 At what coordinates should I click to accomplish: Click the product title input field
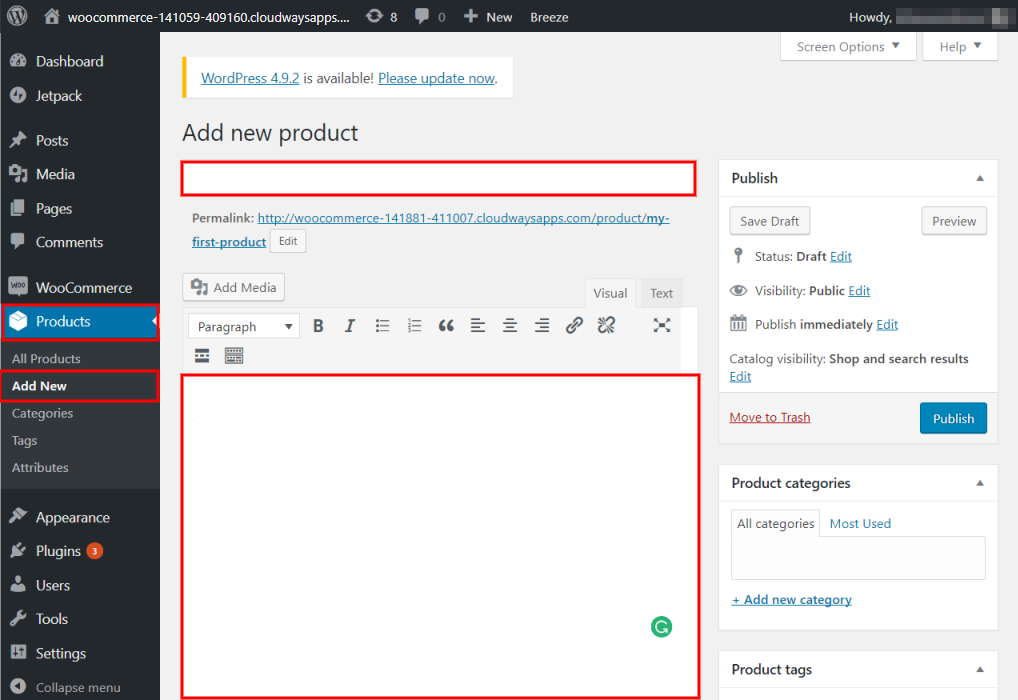pyautogui.click(x=438, y=179)
